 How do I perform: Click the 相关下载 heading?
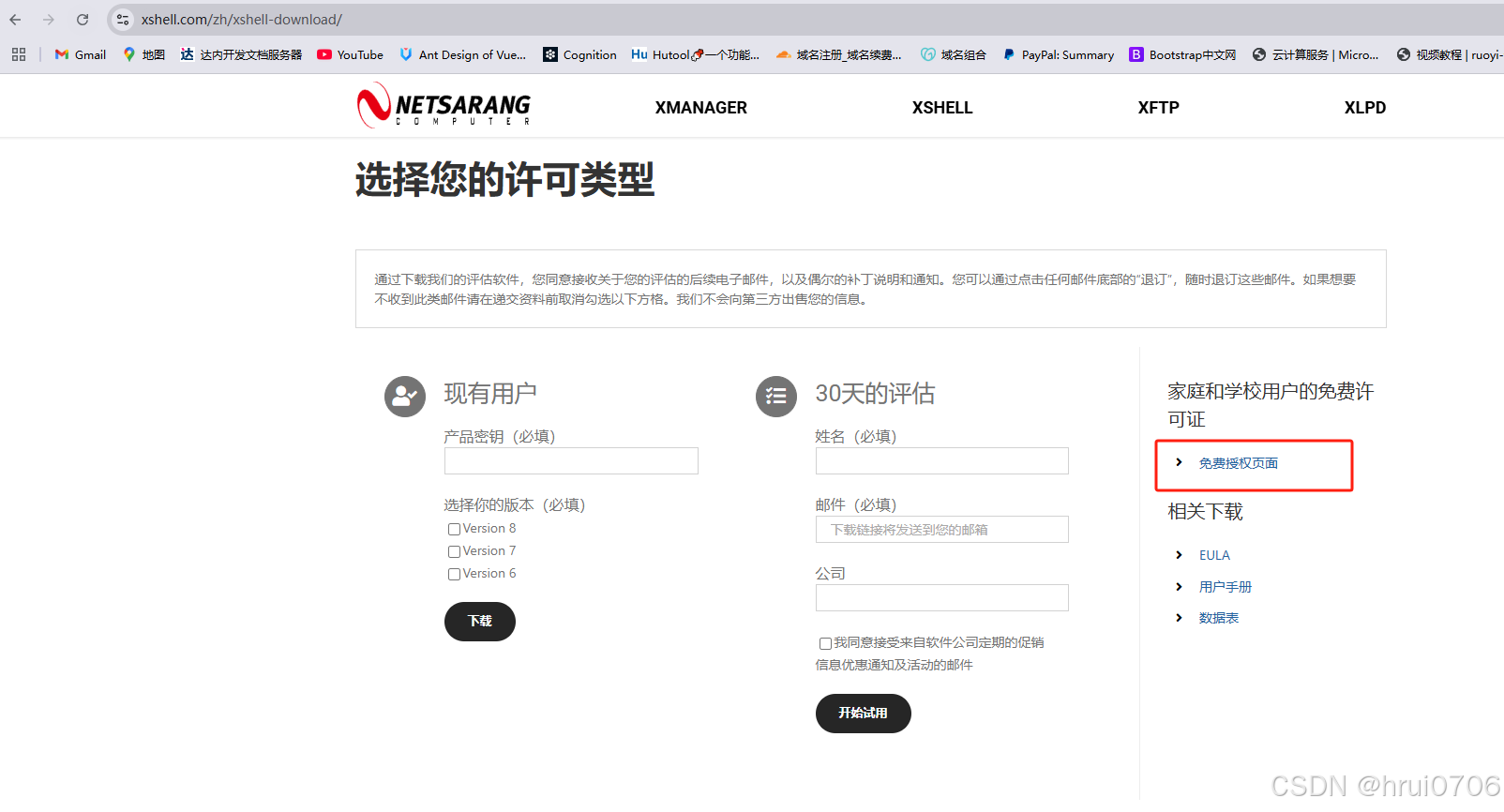(1205, 512)
